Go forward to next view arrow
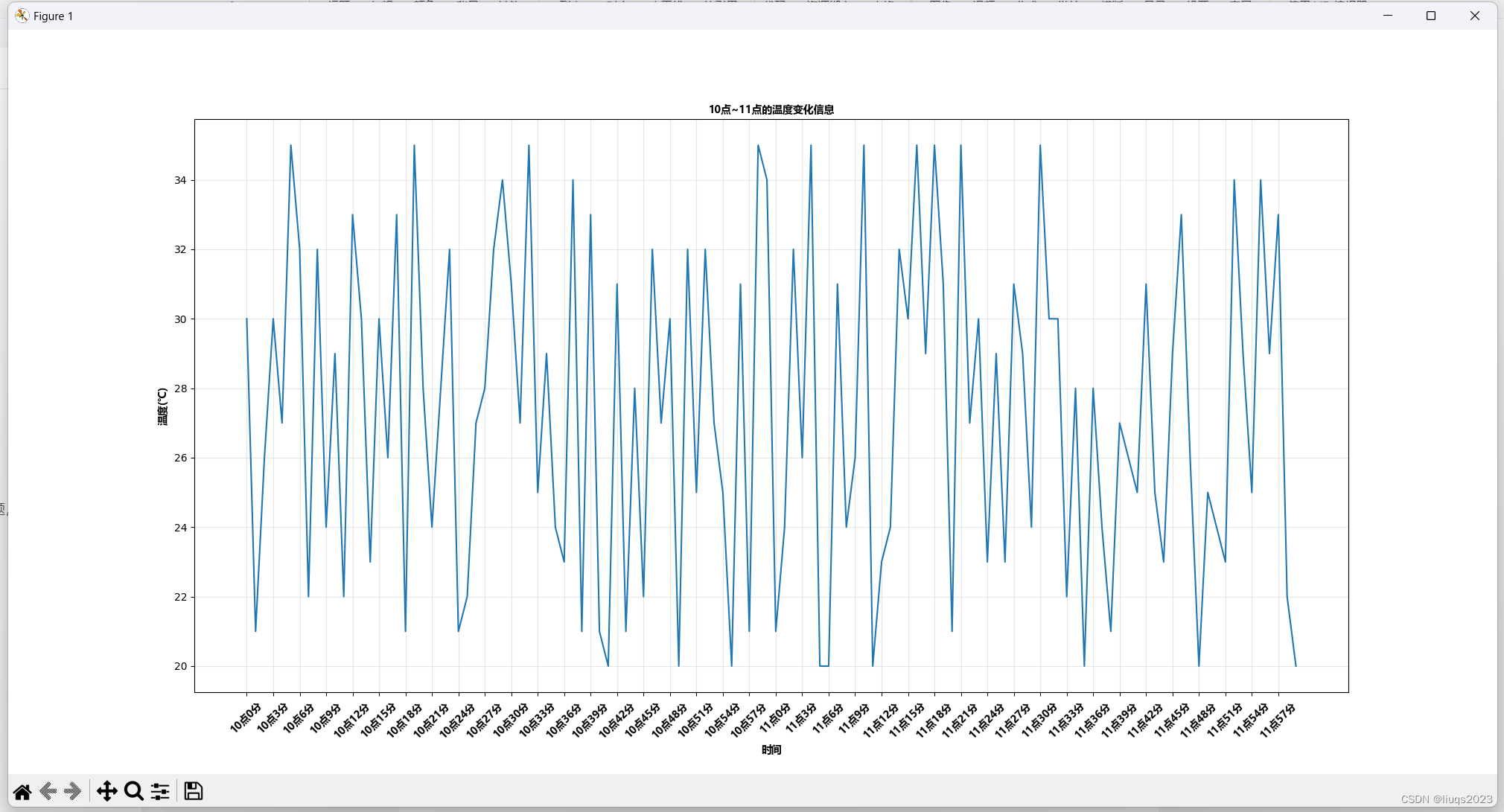This screenshot has width=1504, height=812. 73,791
